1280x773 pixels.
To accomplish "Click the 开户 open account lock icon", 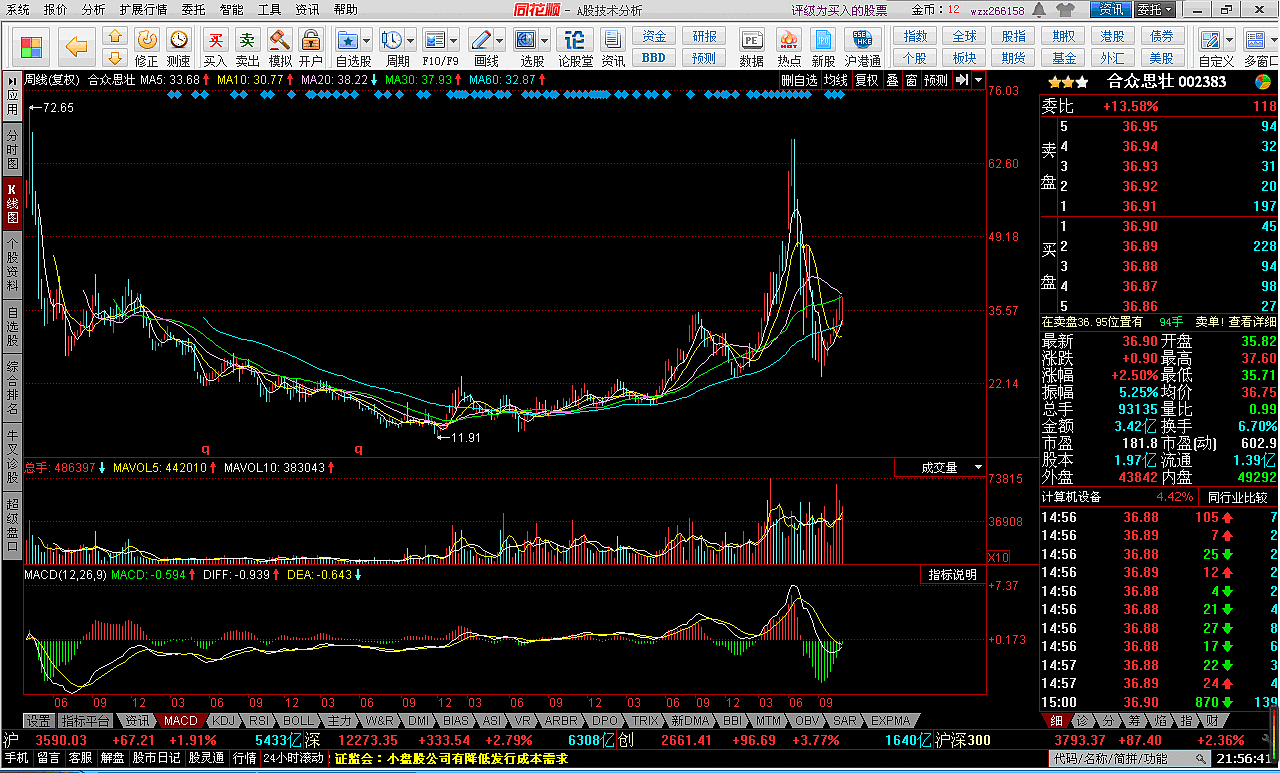I will click(311, 40).
